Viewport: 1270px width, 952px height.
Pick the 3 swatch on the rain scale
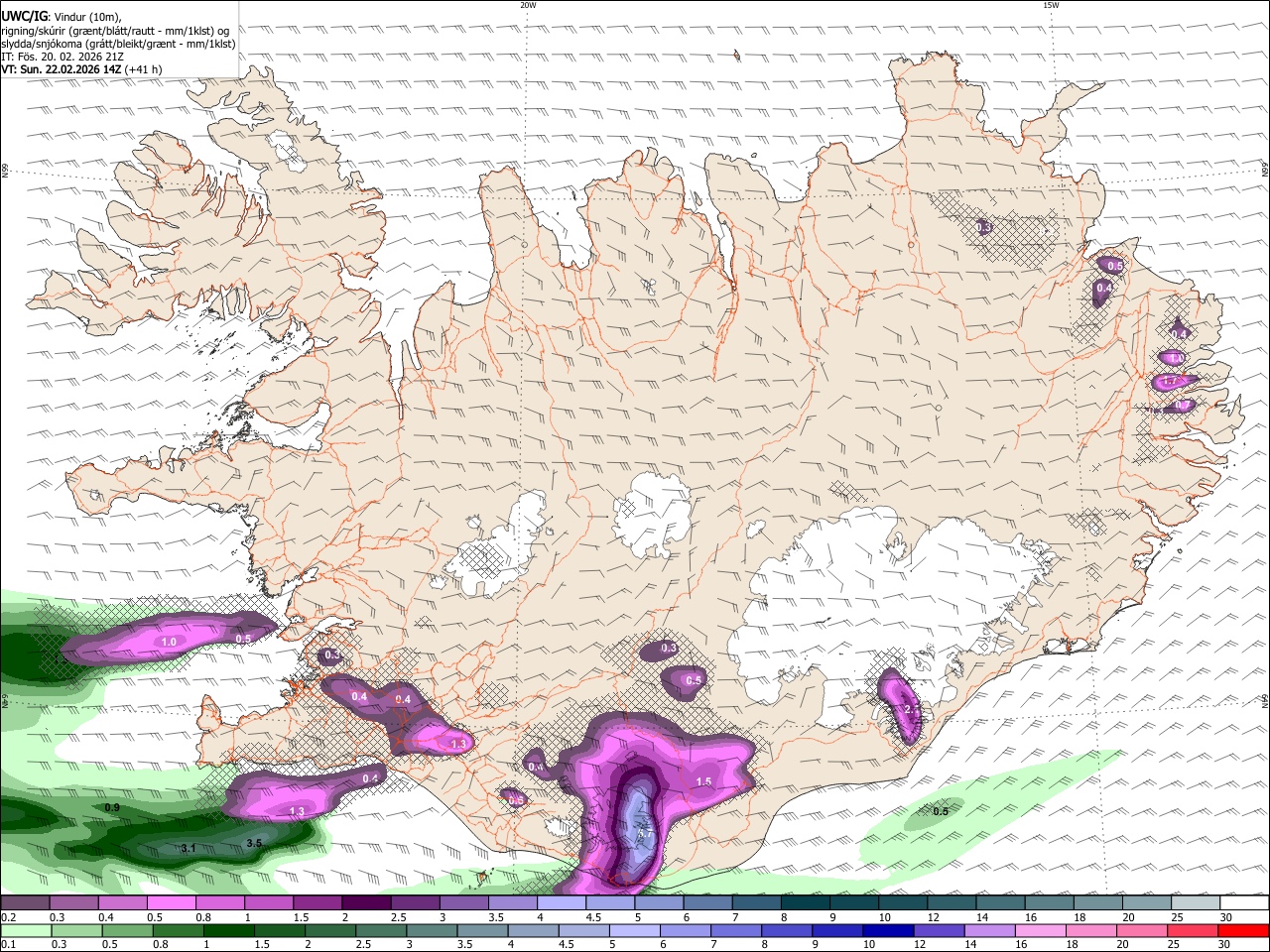(432, 930)
